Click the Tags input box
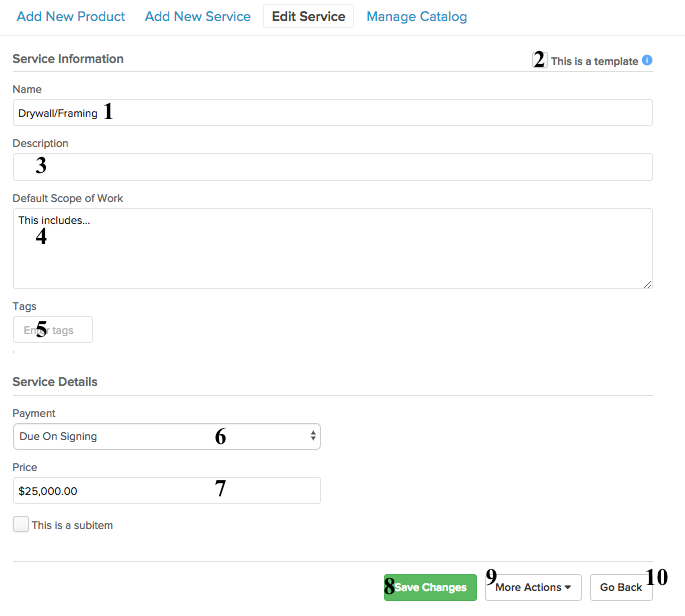Screen dimensions: 685x616 click(x=53, y=330)
